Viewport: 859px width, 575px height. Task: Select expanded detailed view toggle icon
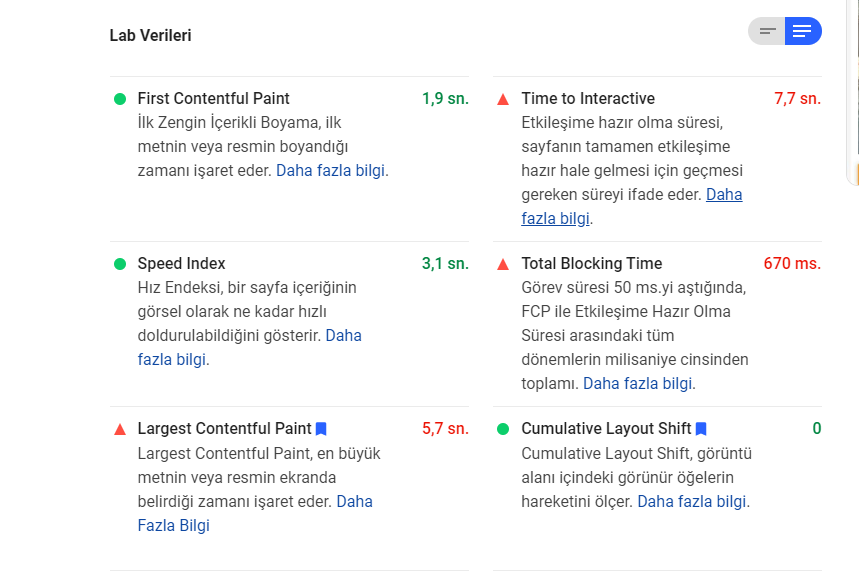pyautogui.click(x=803, y=31)
